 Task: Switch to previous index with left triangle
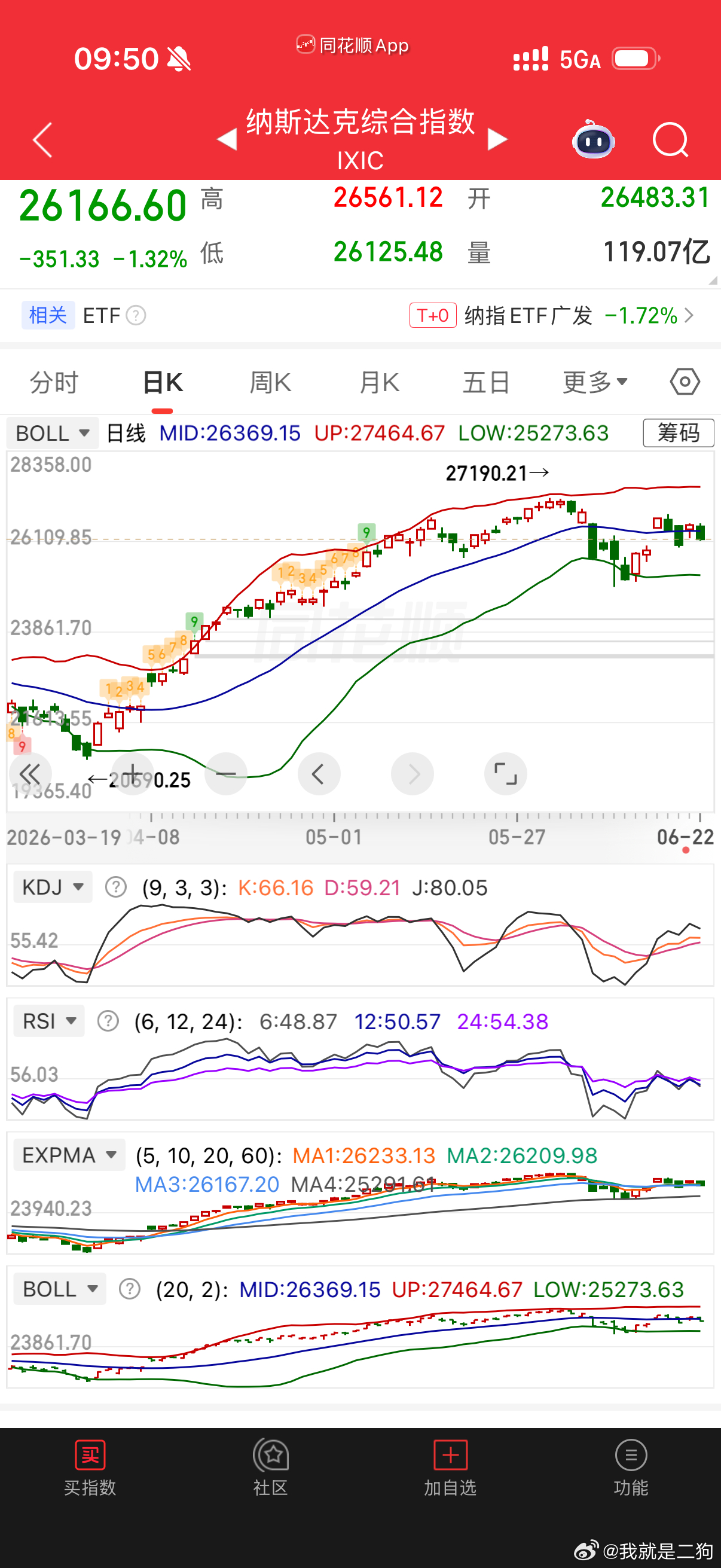tap(228, 139)
